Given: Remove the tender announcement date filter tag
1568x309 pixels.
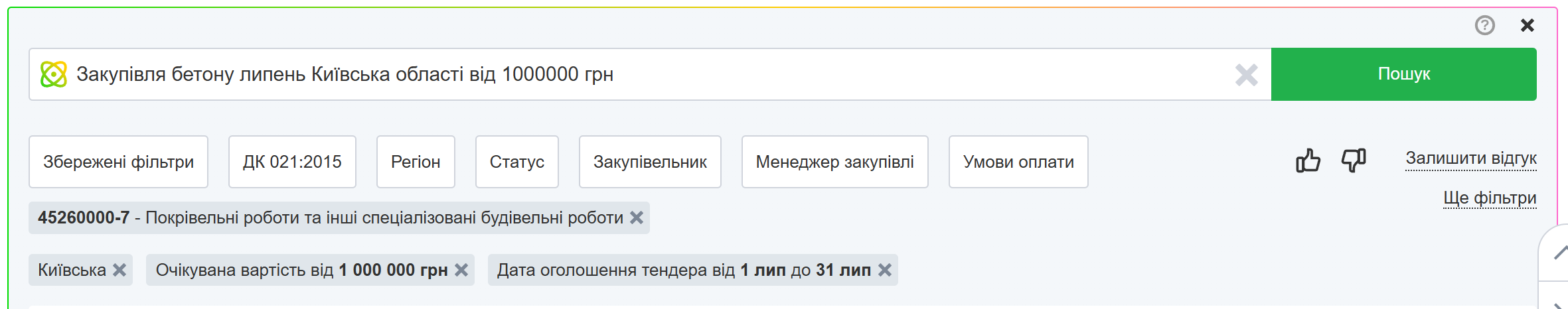Looking at the screenshot, I should click(885, 270).
